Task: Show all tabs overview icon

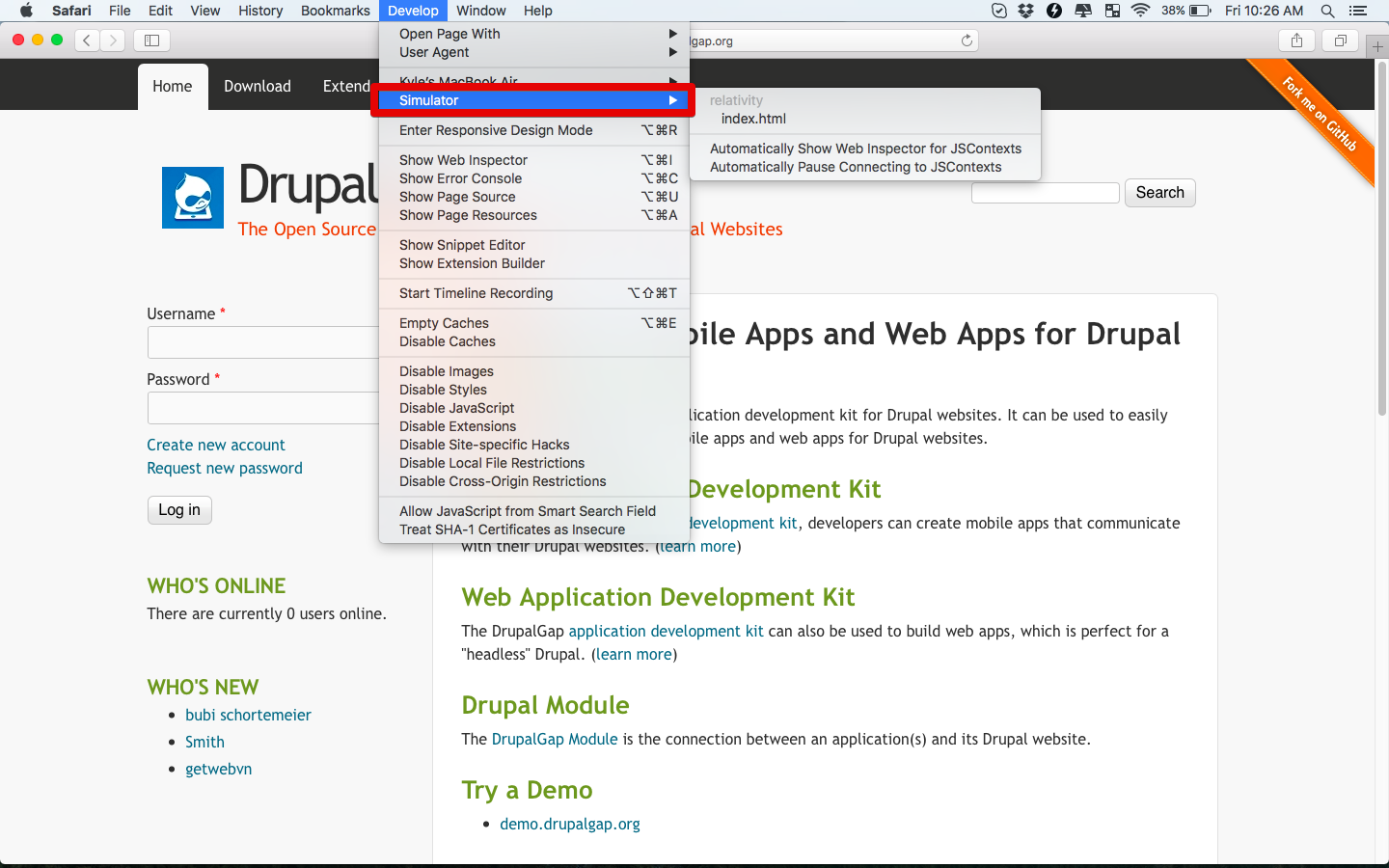Action: point(1340,41)
